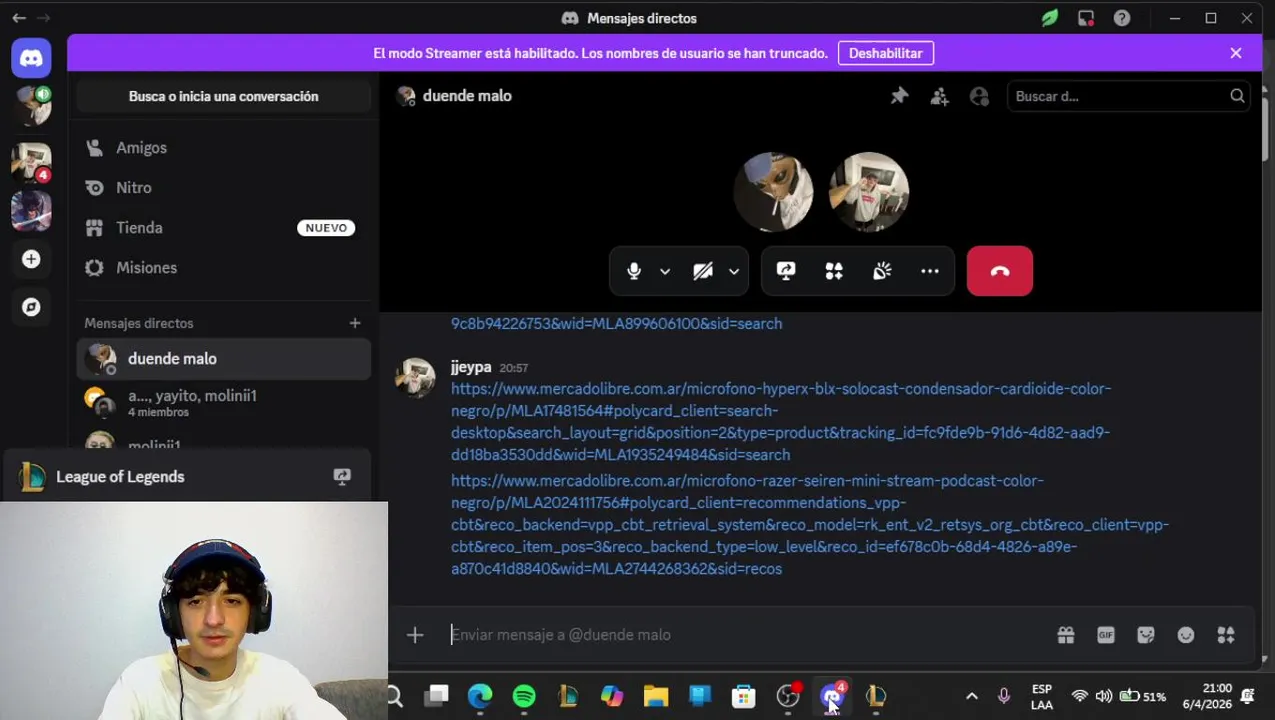Open the camera options chevron in the call
This screenshot has width=1275, height=720.
(734, 271)
